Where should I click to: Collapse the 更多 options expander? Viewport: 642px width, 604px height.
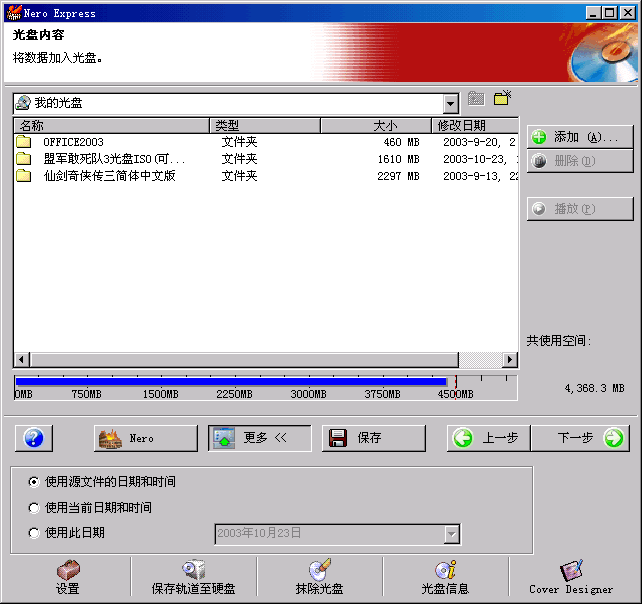pyautogui.click(x=260, y=438)
